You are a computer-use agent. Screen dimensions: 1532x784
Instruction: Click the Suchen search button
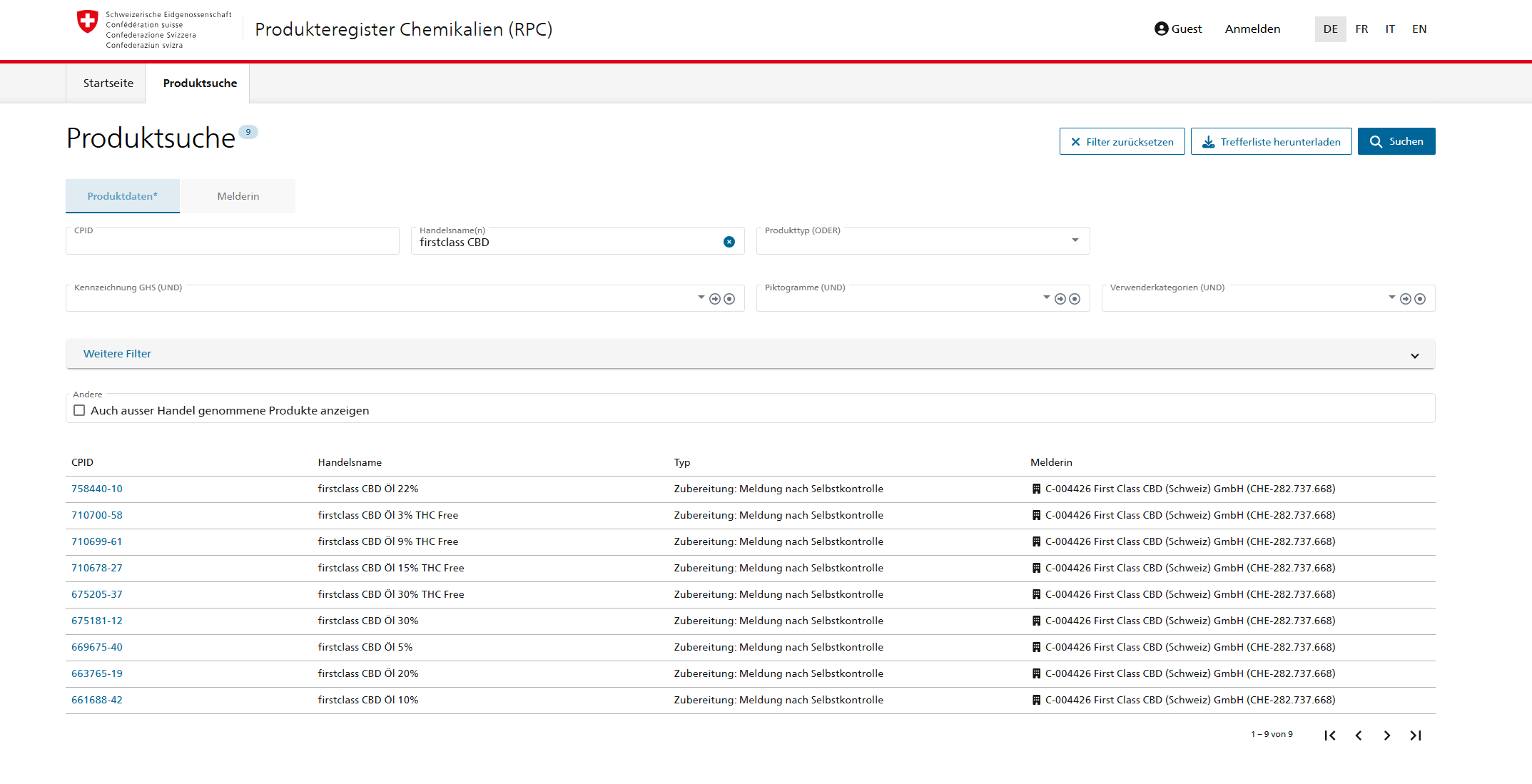point(1396,141)
